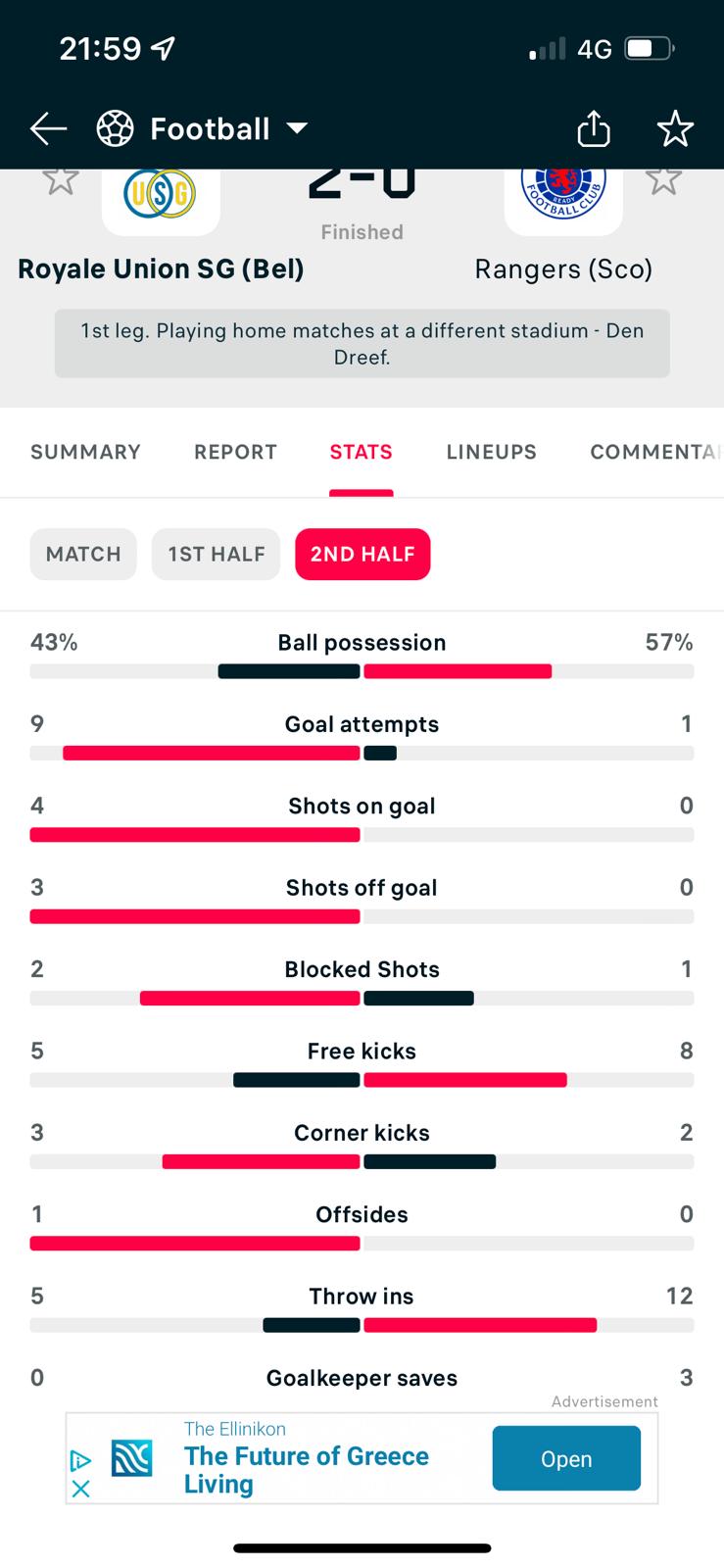Tap The Ellinikon ad logo
The image size is (724, 1568).
coord(131,1458)
